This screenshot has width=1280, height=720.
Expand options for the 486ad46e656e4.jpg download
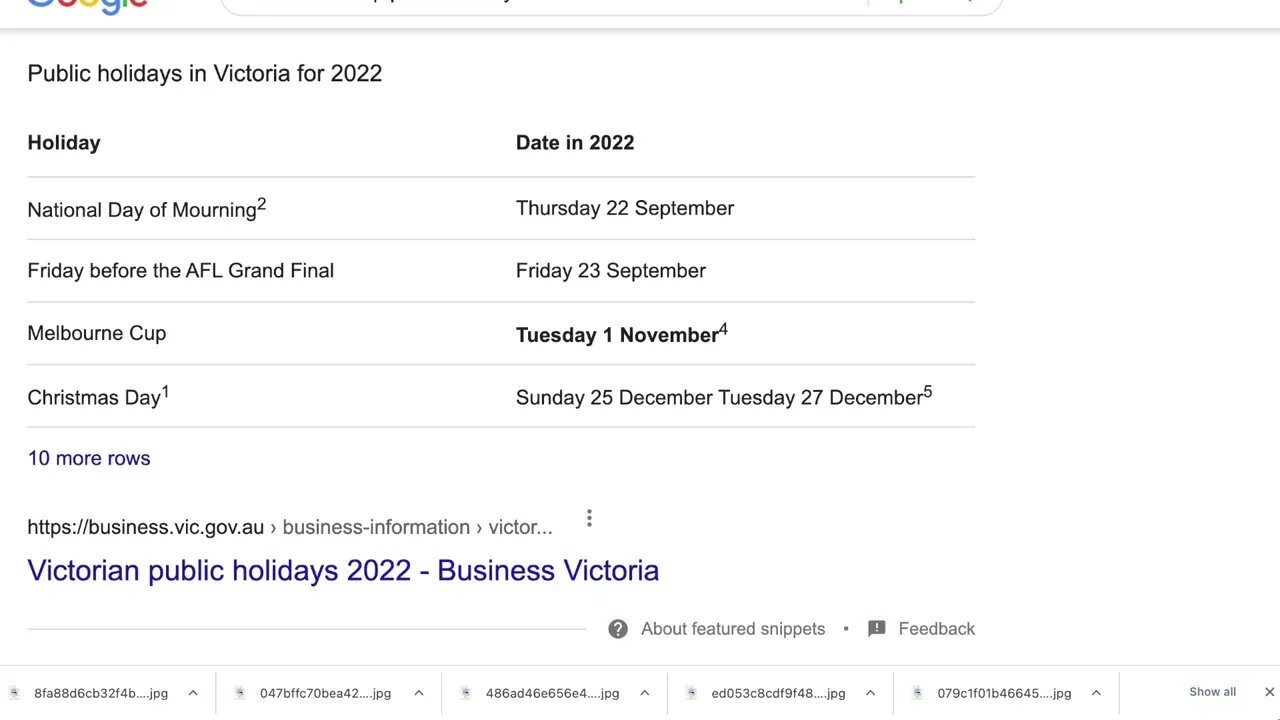[x=645, y=693]
